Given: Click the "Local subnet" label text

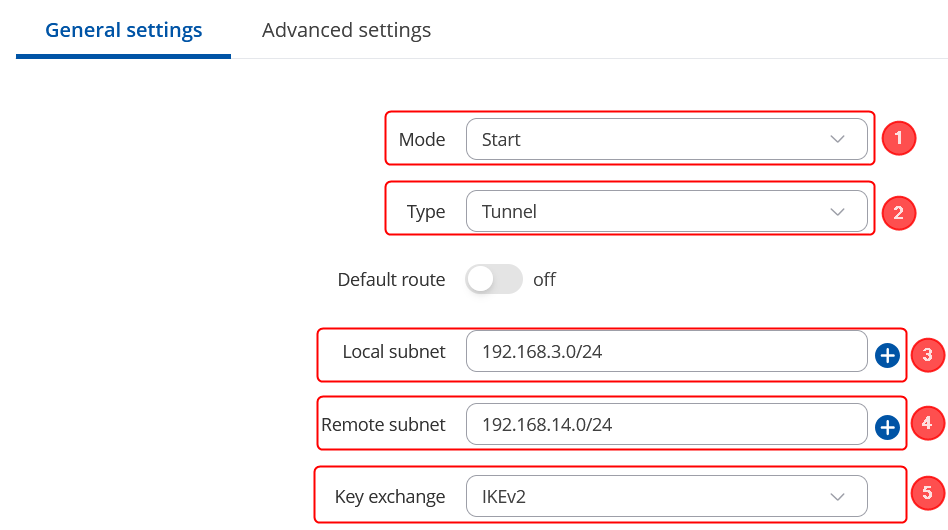Looking at the screenshot, I should (x=394, y=352).
